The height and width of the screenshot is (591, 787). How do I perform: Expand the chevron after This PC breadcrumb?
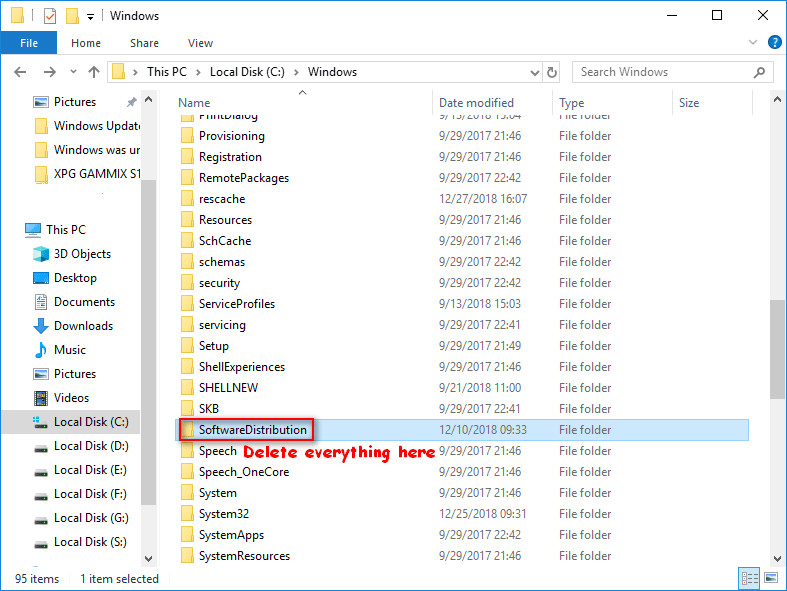198,72
